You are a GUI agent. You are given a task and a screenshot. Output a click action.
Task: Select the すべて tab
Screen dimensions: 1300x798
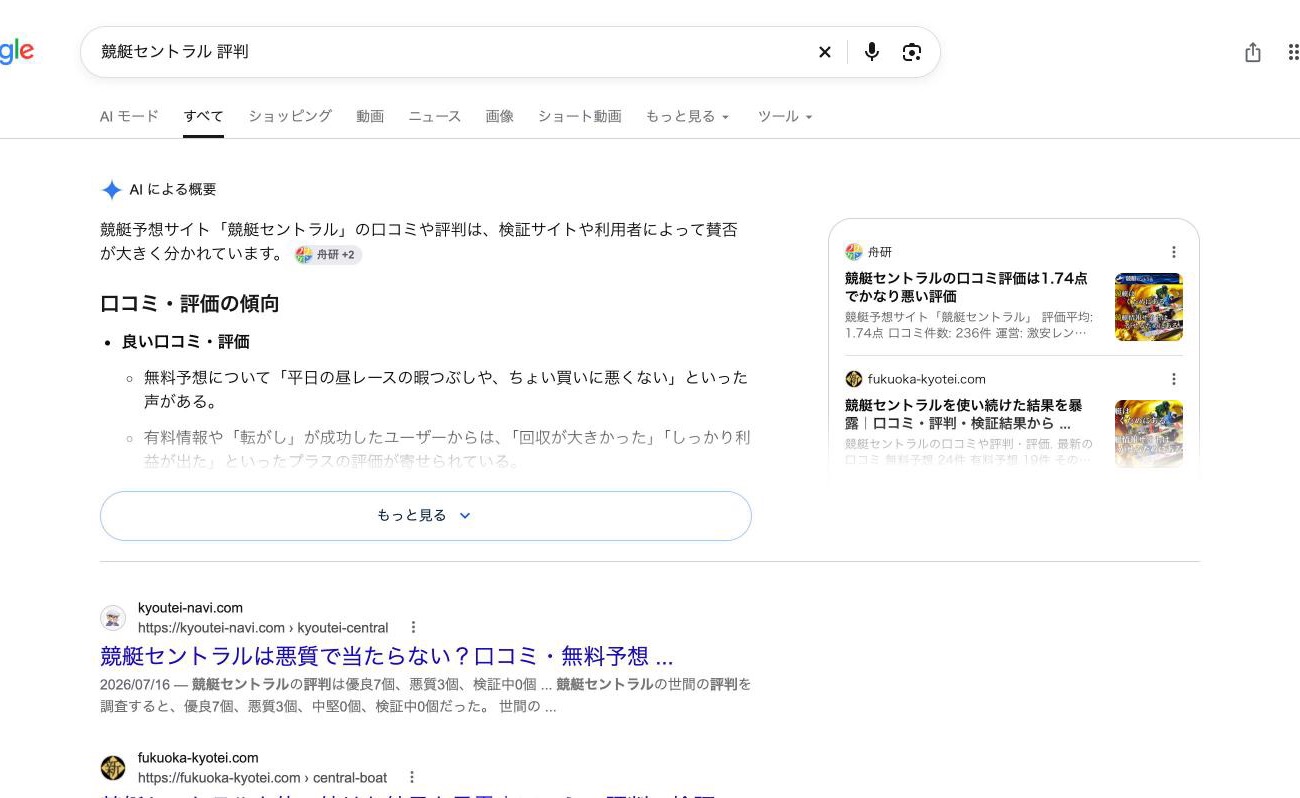(x=203, y=116)
